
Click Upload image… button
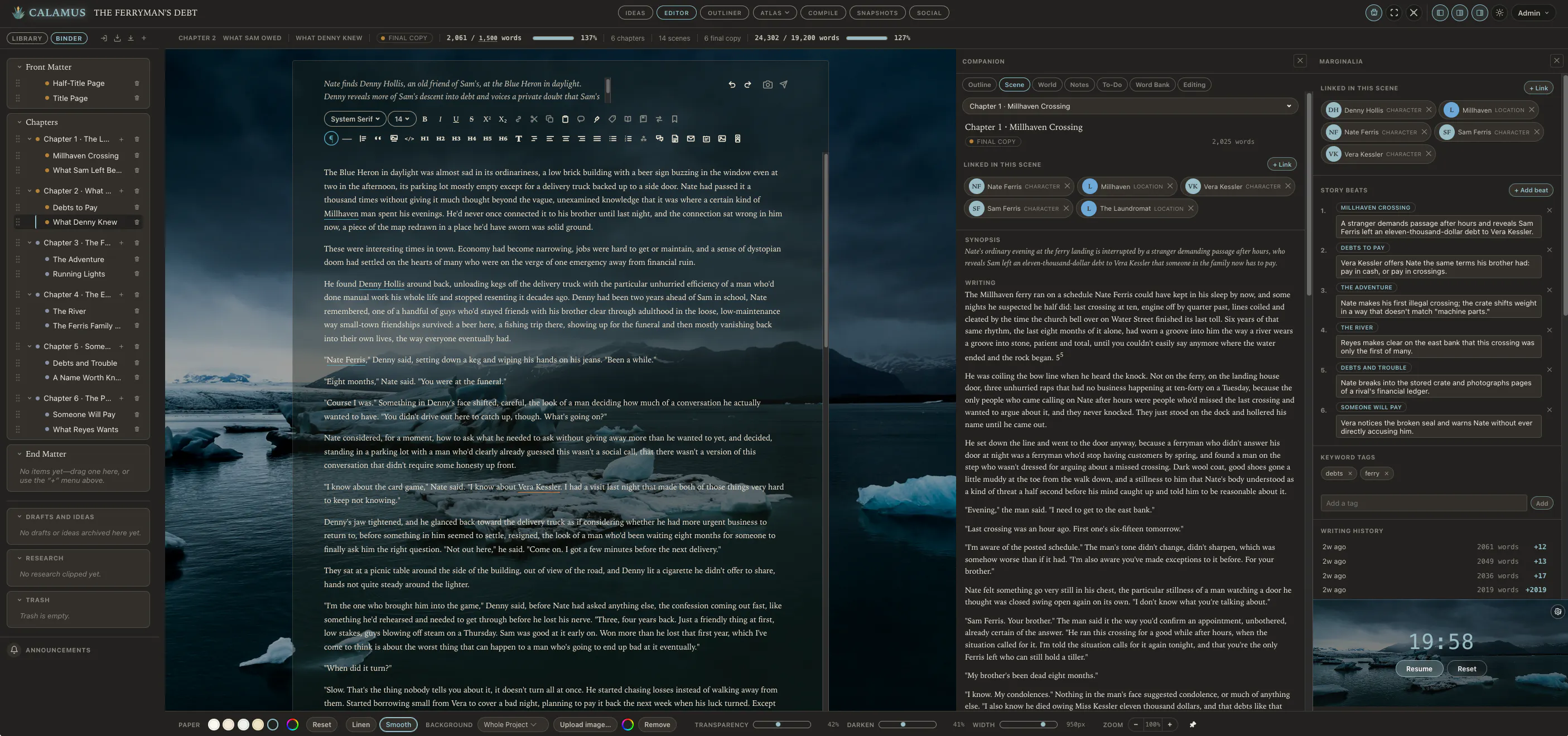point(585,724)
